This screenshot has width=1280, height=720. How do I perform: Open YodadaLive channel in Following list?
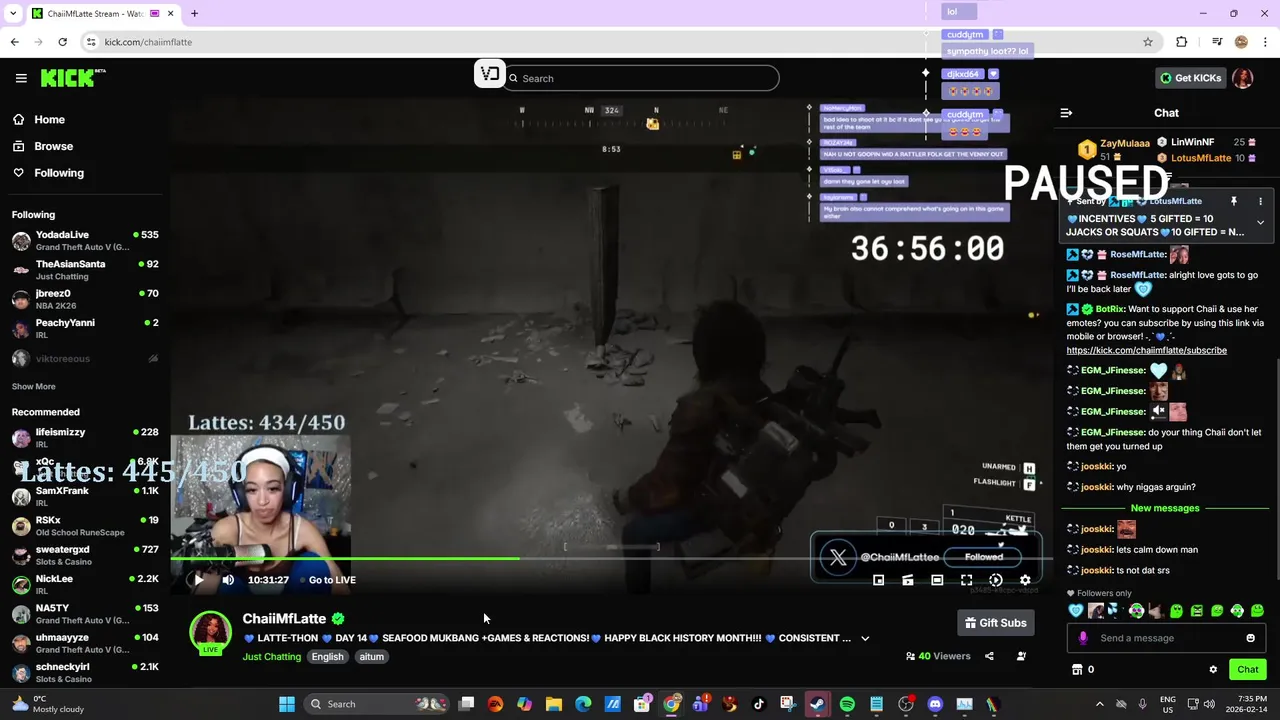tap(85, 241)
